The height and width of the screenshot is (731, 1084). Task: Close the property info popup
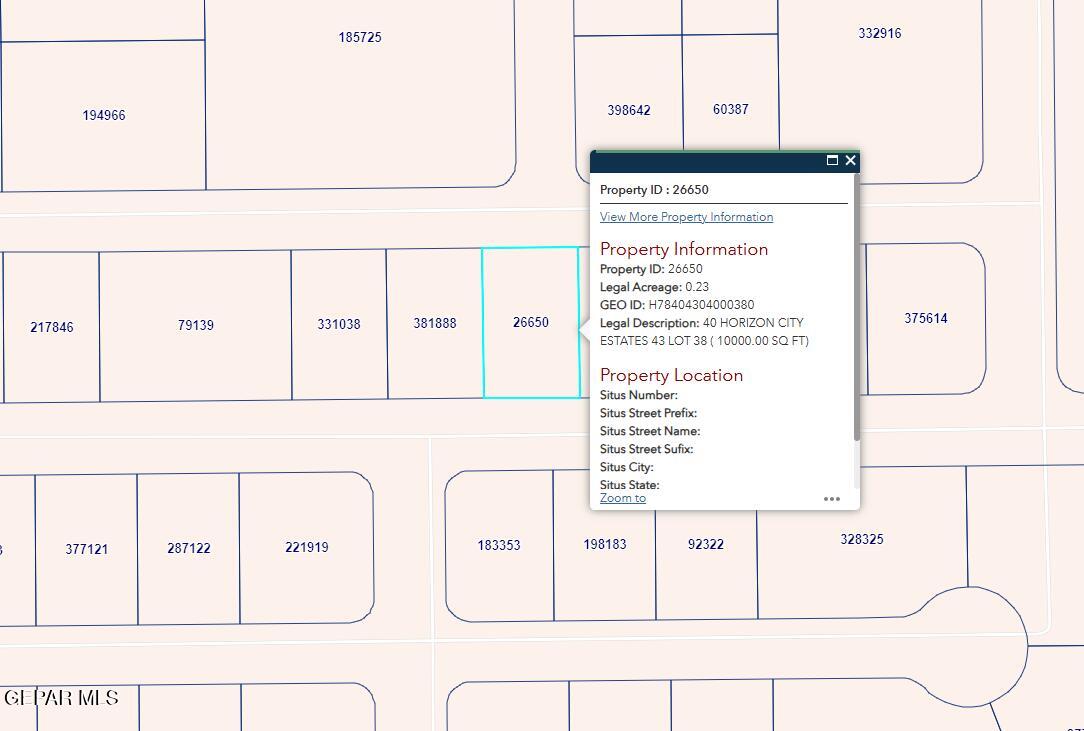pyautogui.click(x=850, y=161)
